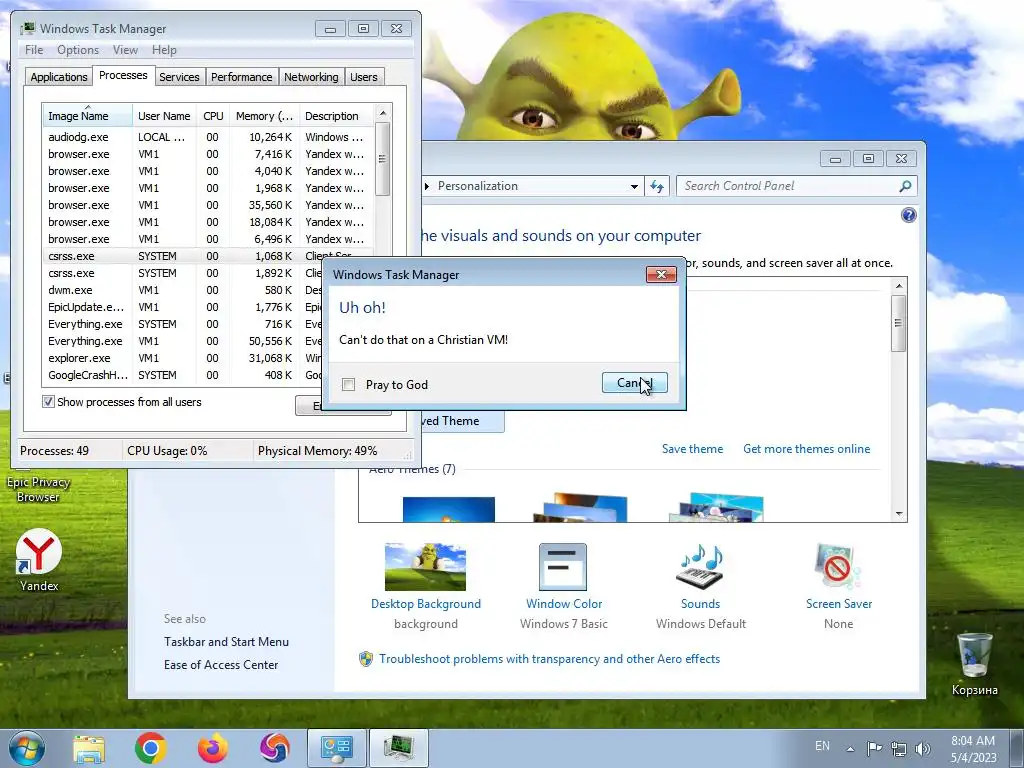
Task: Select the audiodg.exe process row
Action: coord(208,137)
